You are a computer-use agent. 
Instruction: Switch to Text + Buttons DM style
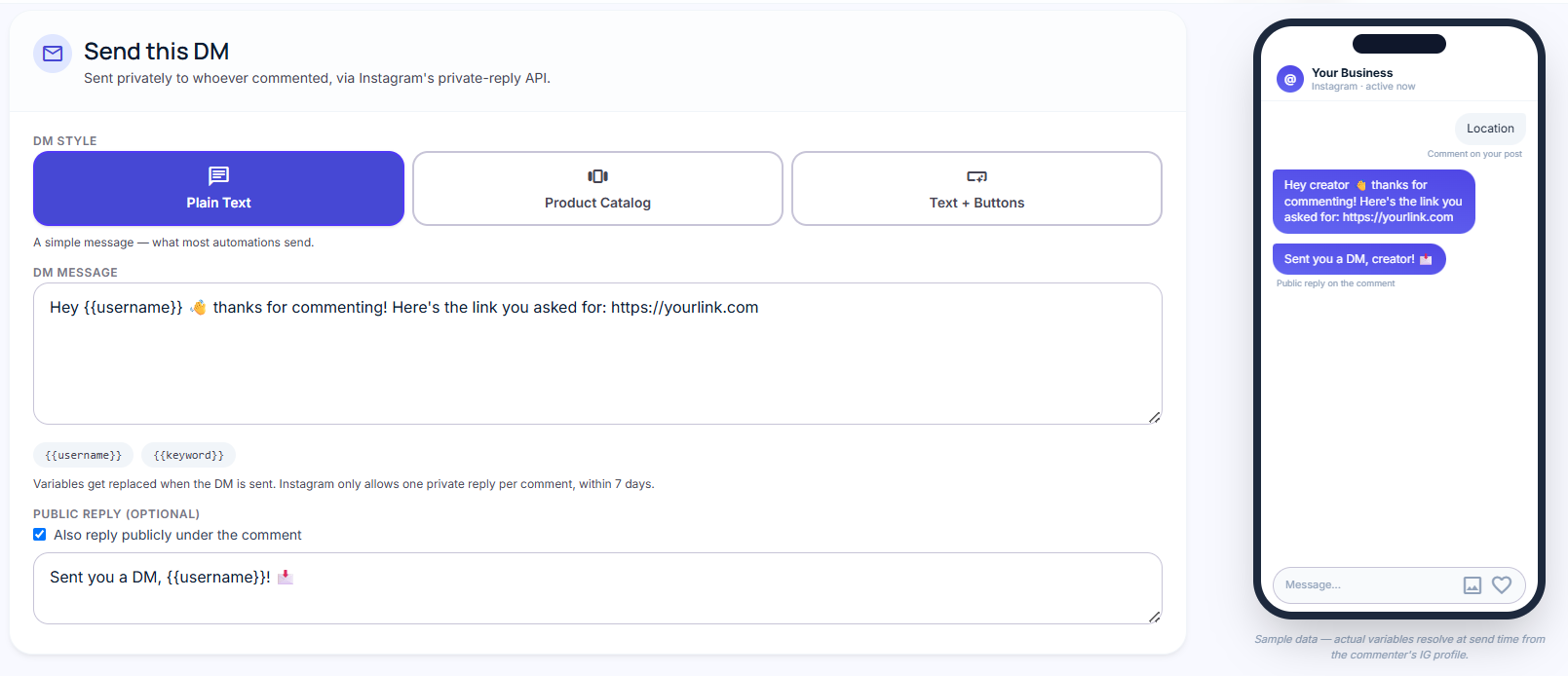click(x=976, y=188)
